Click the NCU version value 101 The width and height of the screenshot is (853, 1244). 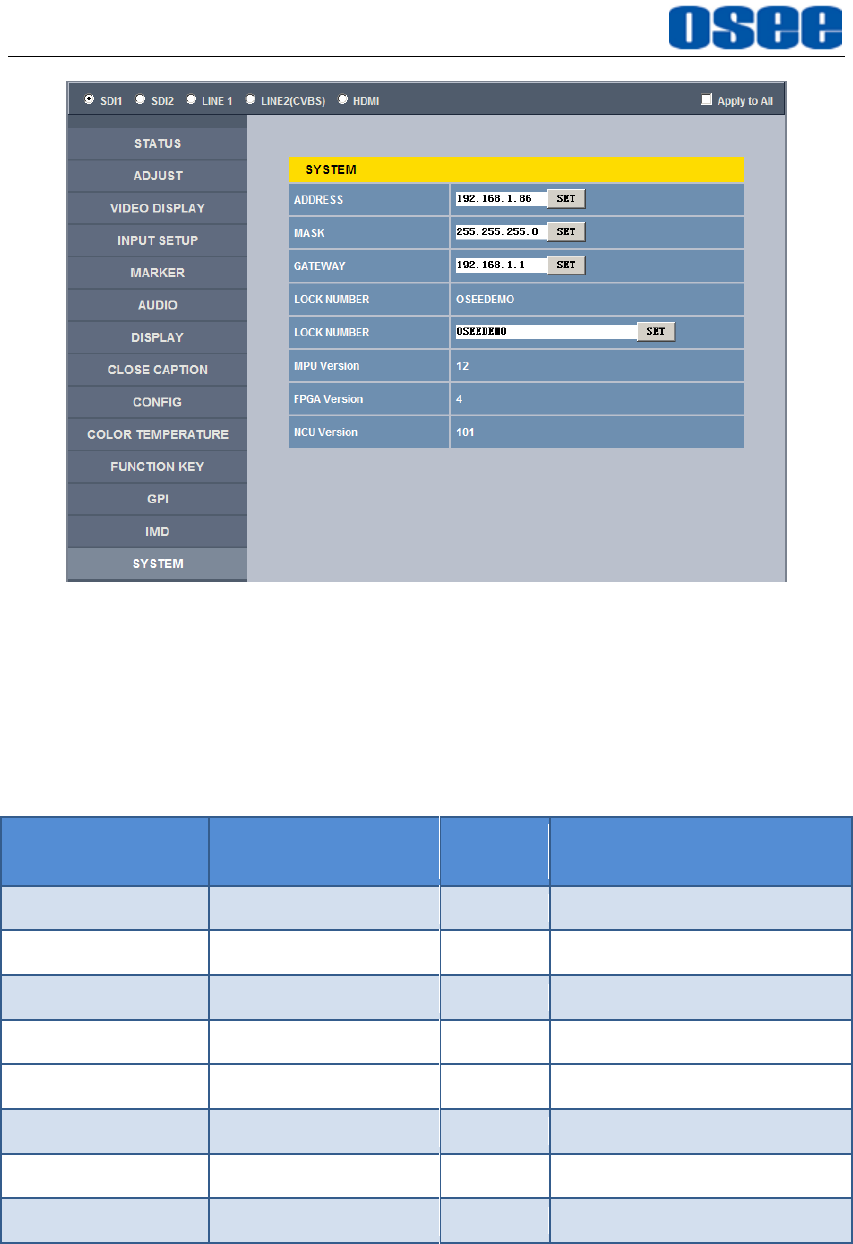tap(465, 432)
